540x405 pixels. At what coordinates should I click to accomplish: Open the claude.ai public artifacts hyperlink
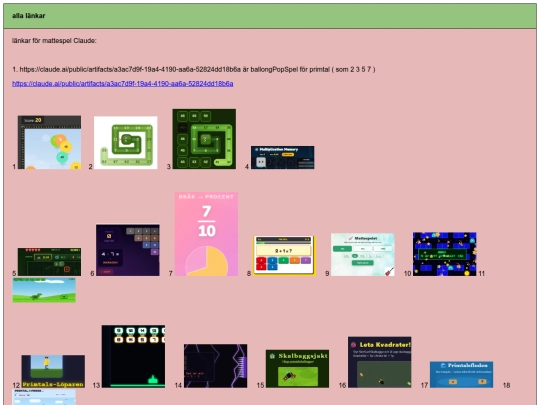123,84
